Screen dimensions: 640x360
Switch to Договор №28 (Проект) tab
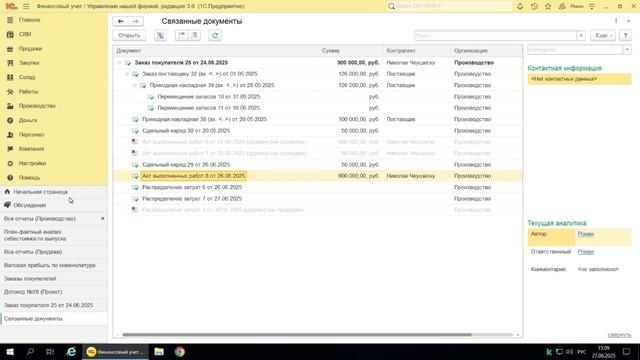54,292
